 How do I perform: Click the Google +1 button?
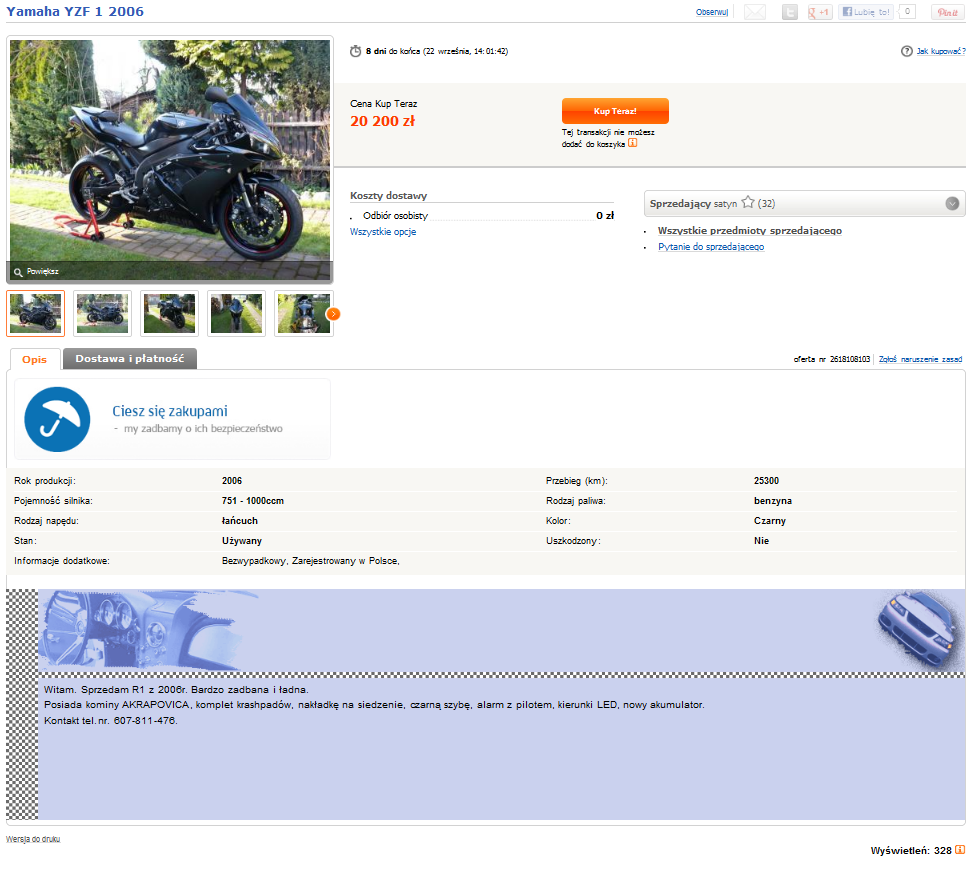coord(820,12)
